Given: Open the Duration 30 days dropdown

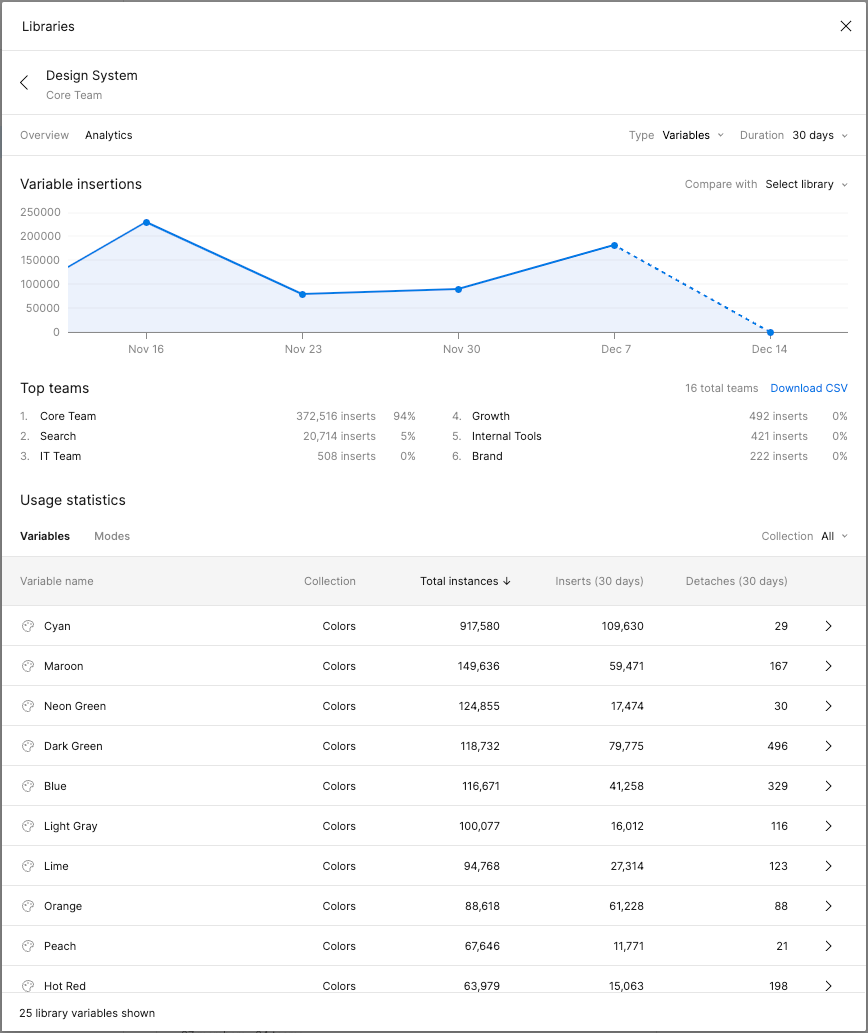Looking at the screenshot, I should point(819,135).
